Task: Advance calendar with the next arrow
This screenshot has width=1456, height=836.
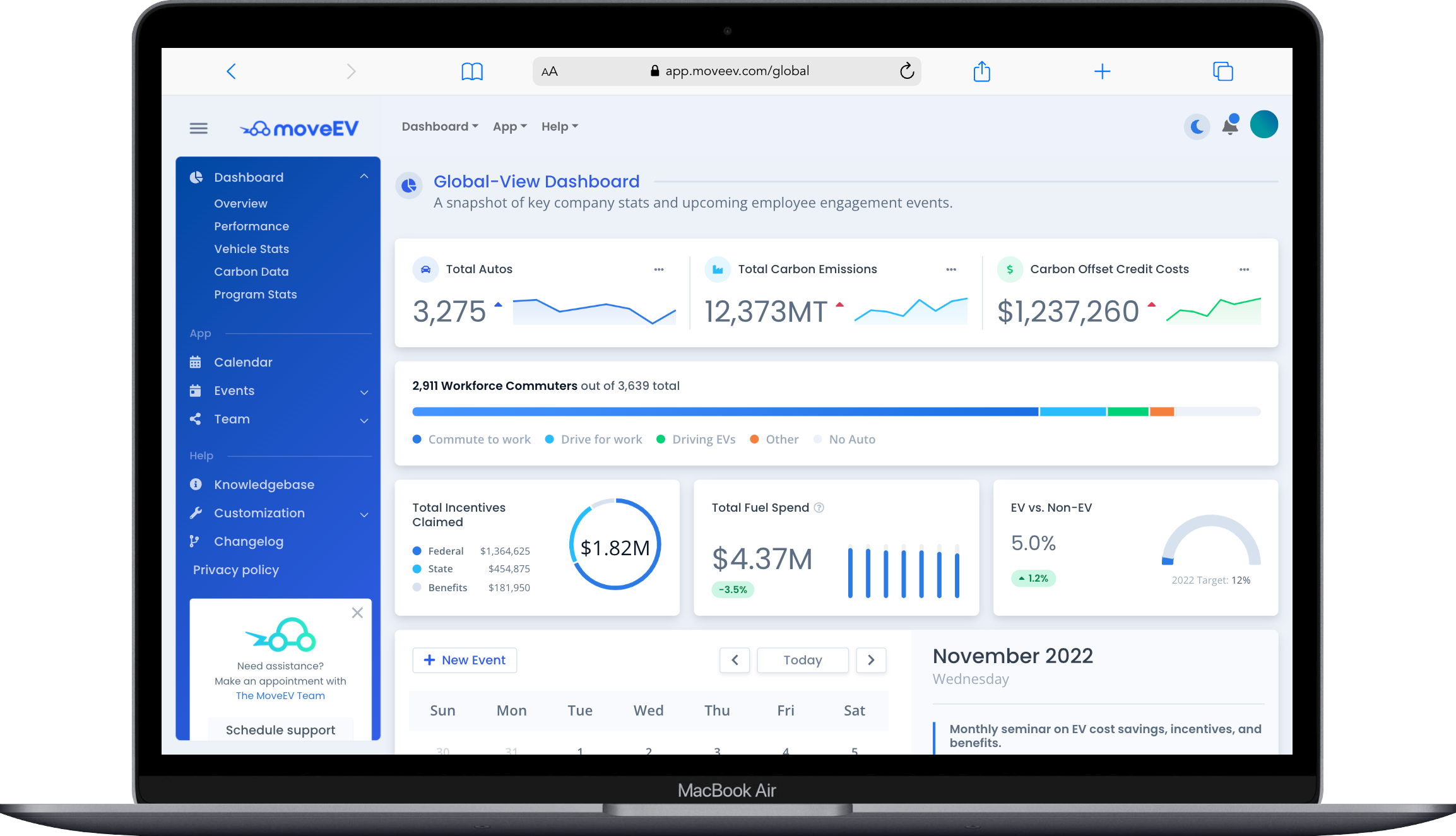Action: pos(871,660)
